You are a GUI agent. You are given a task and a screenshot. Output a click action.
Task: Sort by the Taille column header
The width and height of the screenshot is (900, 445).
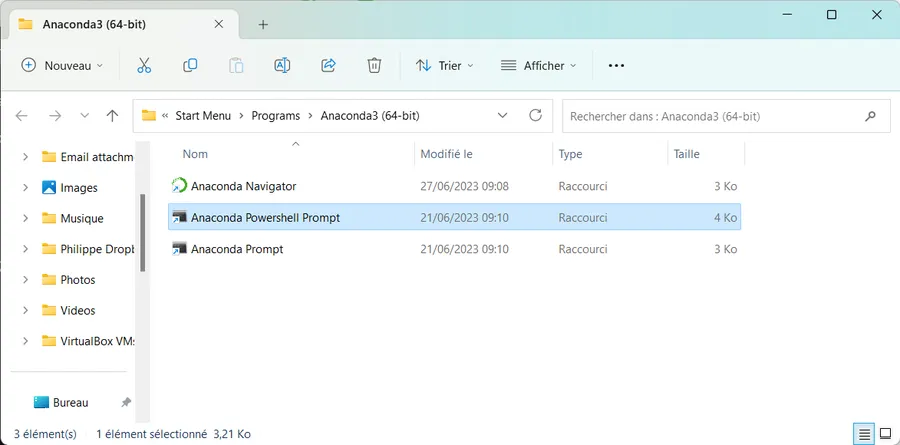(686, 154)
